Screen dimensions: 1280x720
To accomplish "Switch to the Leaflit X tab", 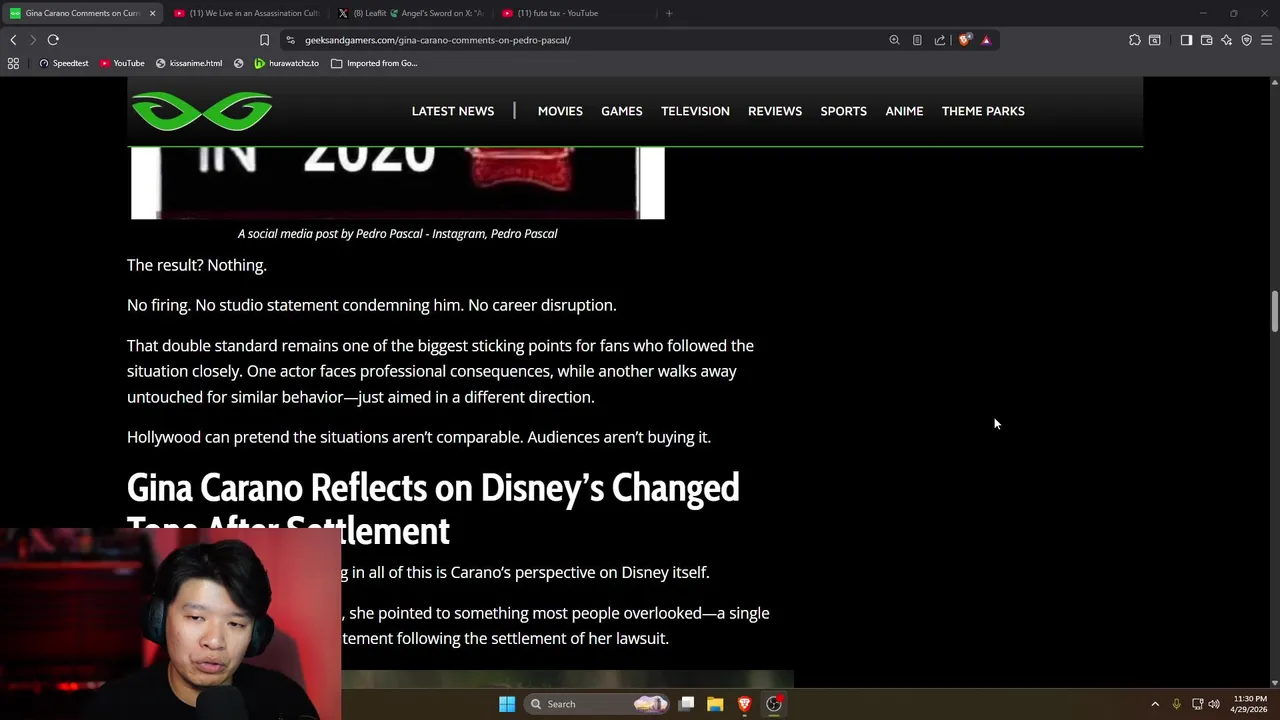I will click(x=410, y=13).
